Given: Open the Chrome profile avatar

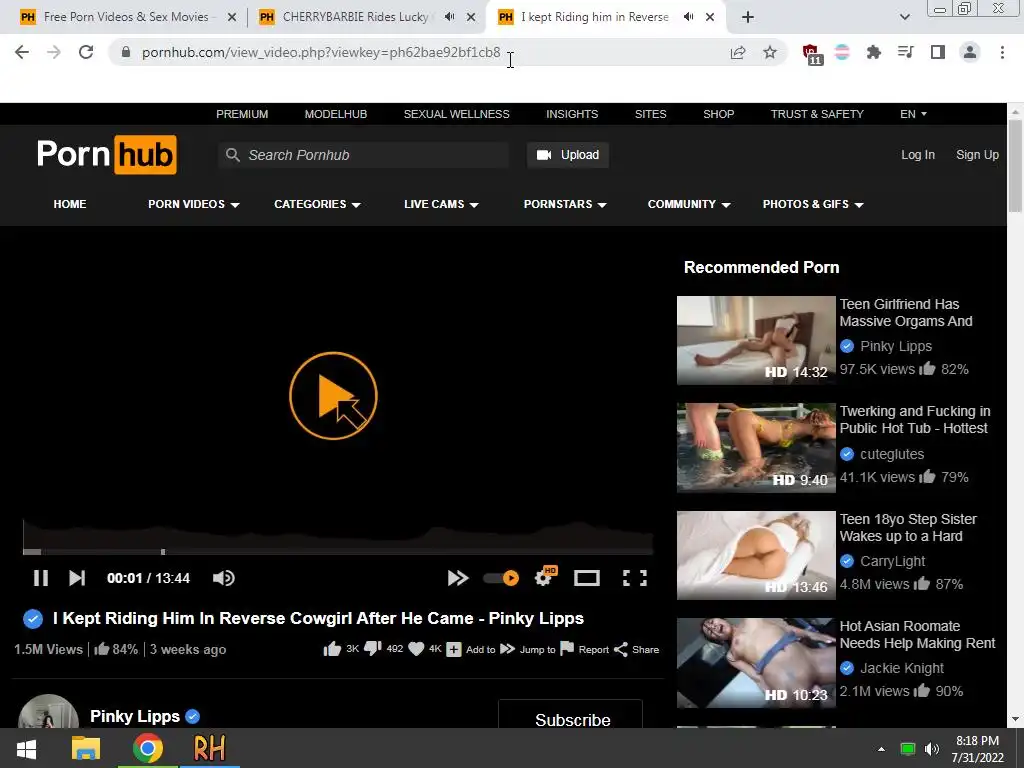Looking at the screenshot, I should (970, 52).
